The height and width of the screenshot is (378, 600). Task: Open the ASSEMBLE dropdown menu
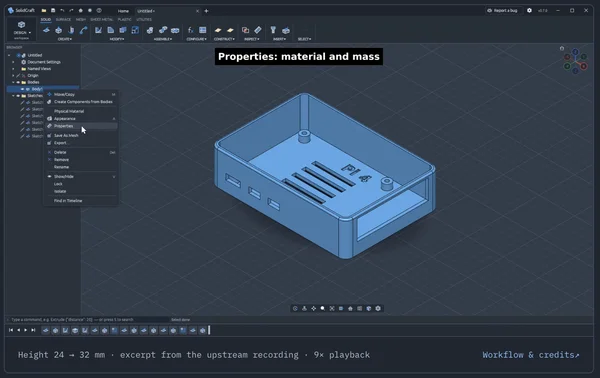click(x=163, y=39)
